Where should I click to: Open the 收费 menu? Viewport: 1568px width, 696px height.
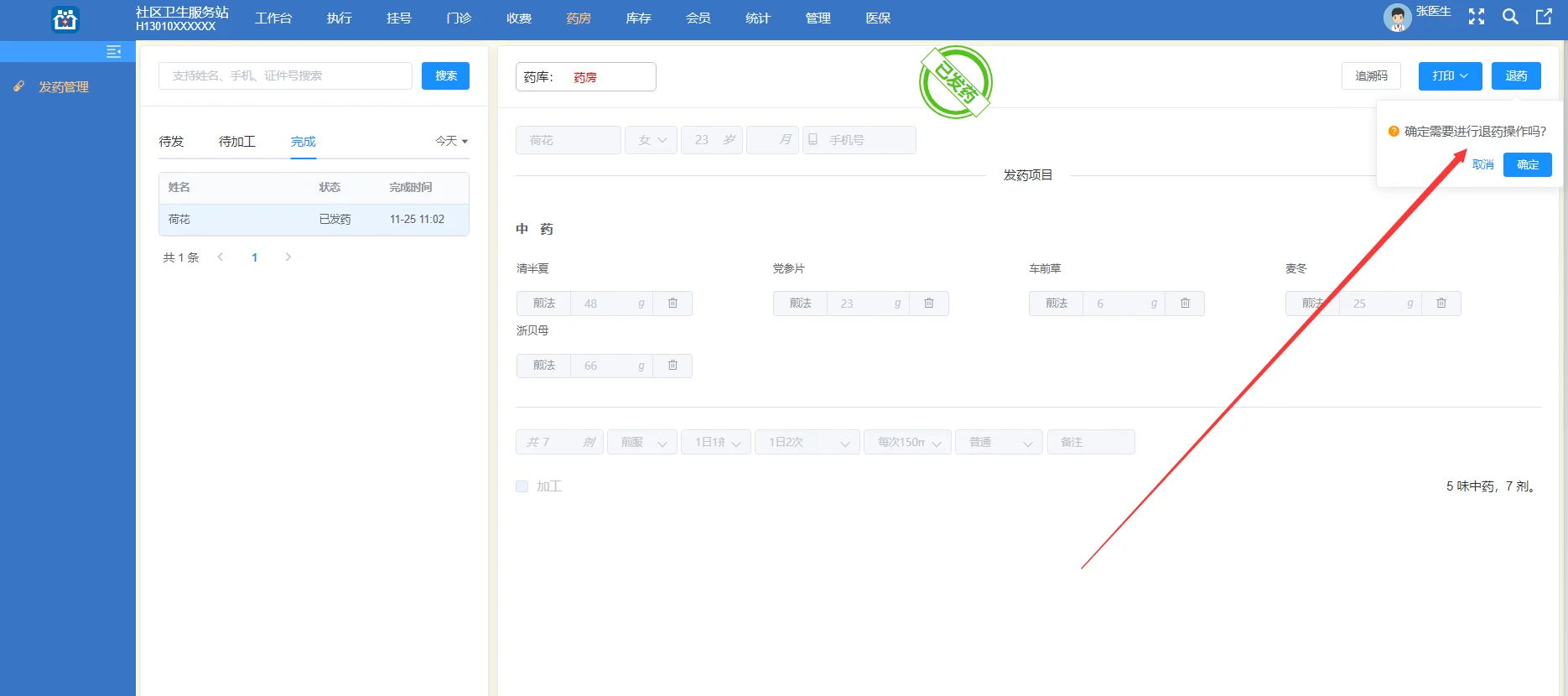point(519,18)
